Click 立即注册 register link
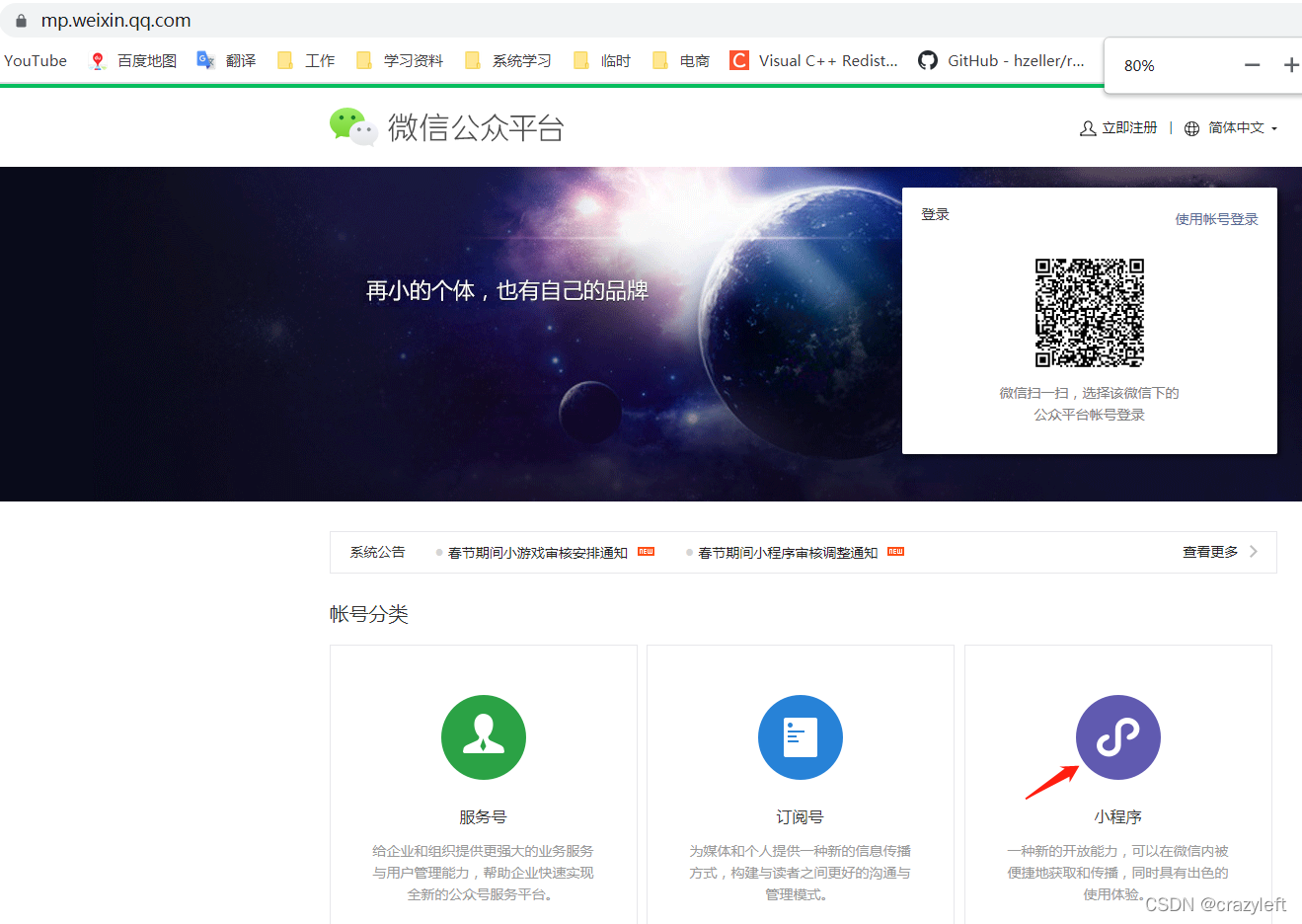This screenshot has height=924, width=1302. point(1129,128)
